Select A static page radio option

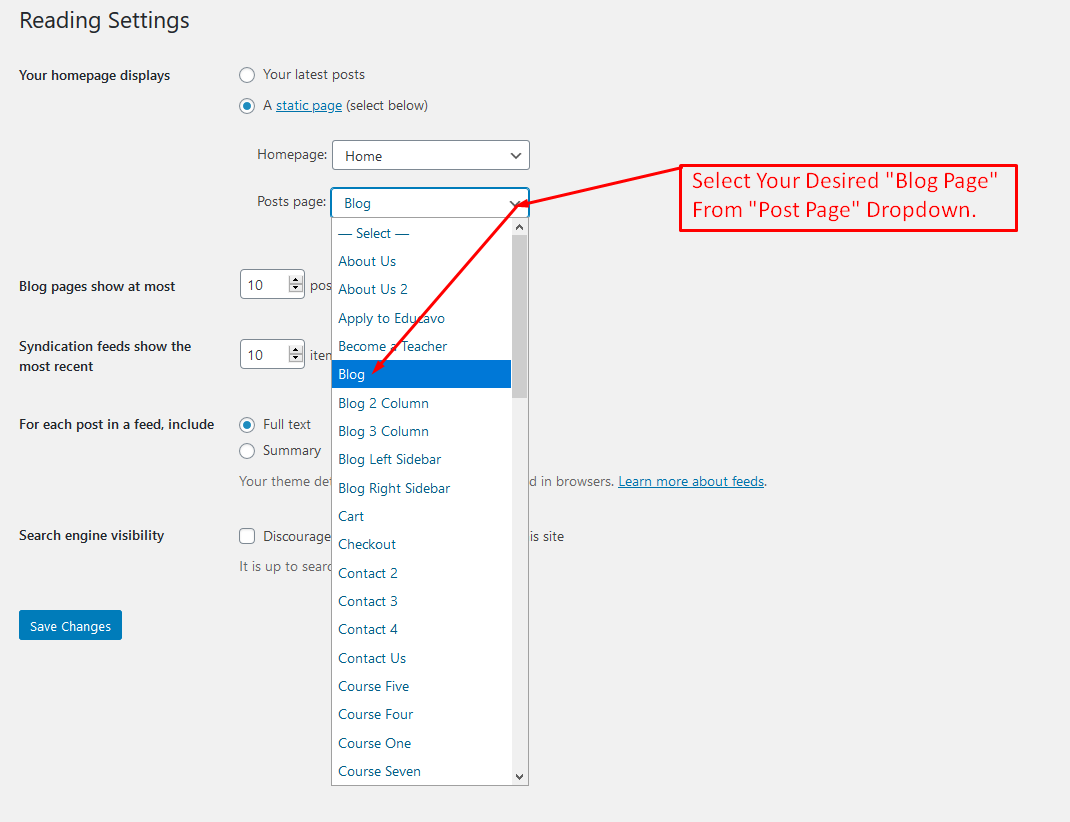coord(247,106)
